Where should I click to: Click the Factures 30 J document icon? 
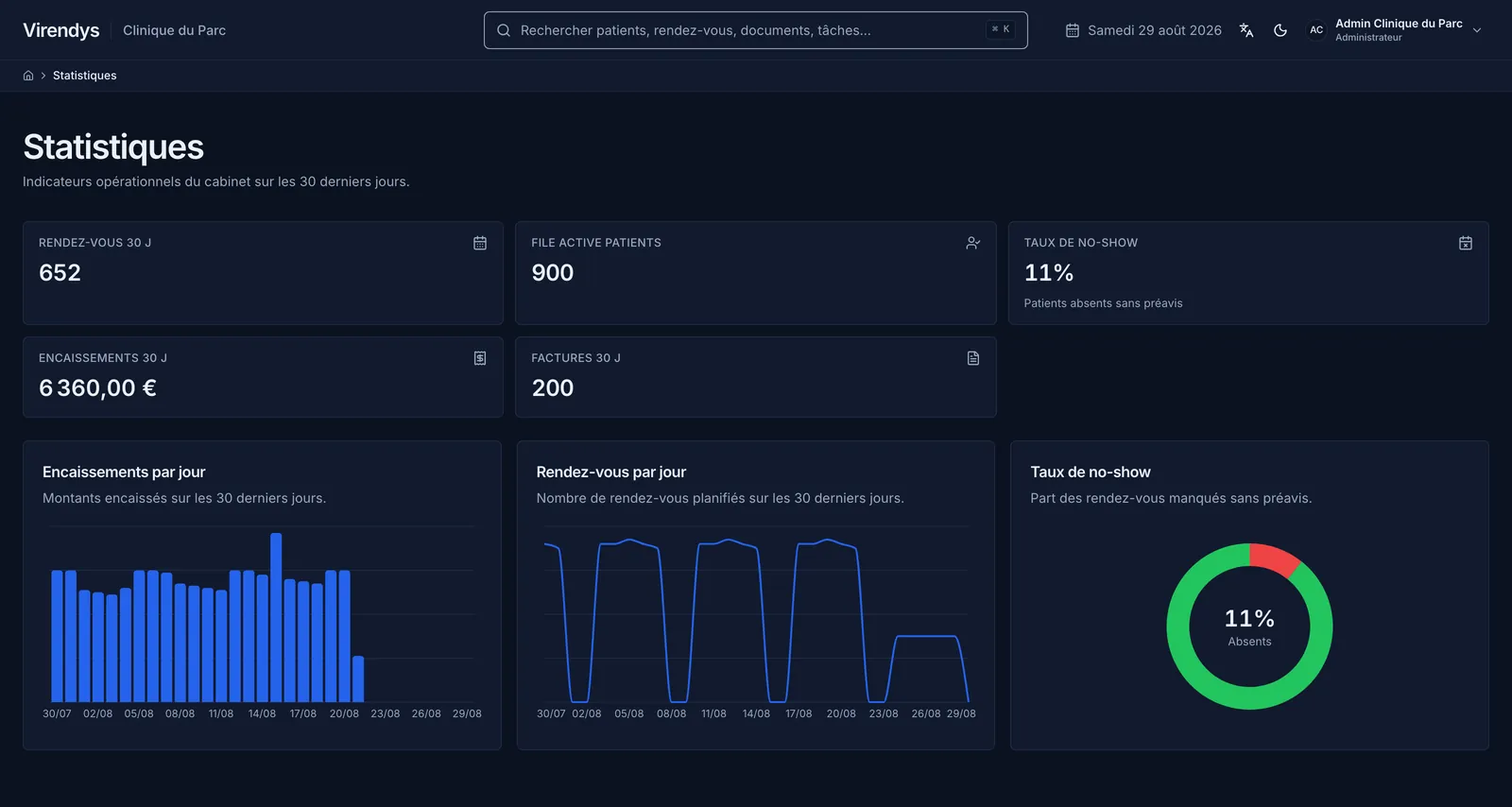click(973, 358)
